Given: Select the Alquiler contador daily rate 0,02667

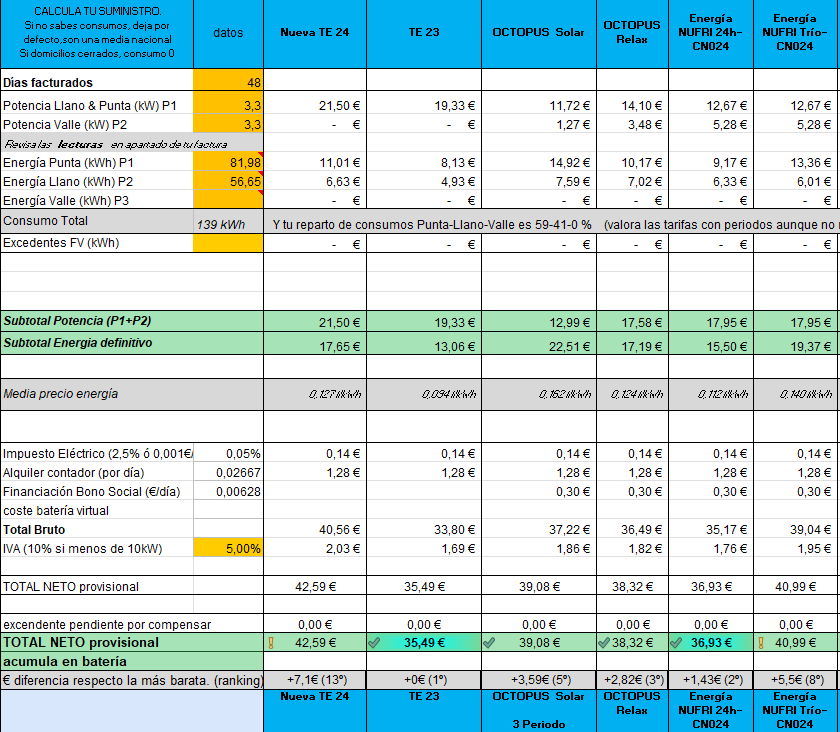Looking at the screenshot, I should pos(228,472).
